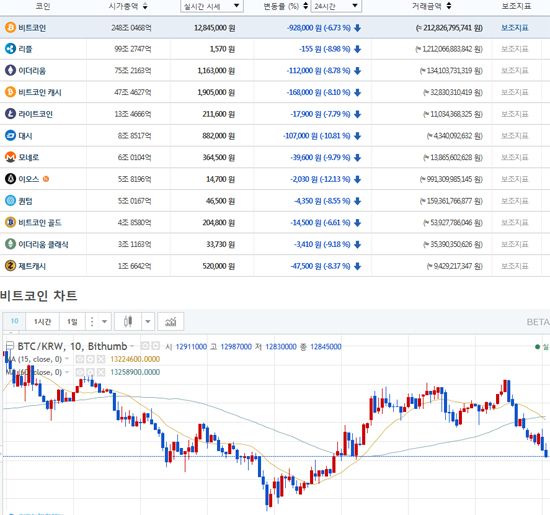
Task: Click the 코인 column header
Action: 43,6
